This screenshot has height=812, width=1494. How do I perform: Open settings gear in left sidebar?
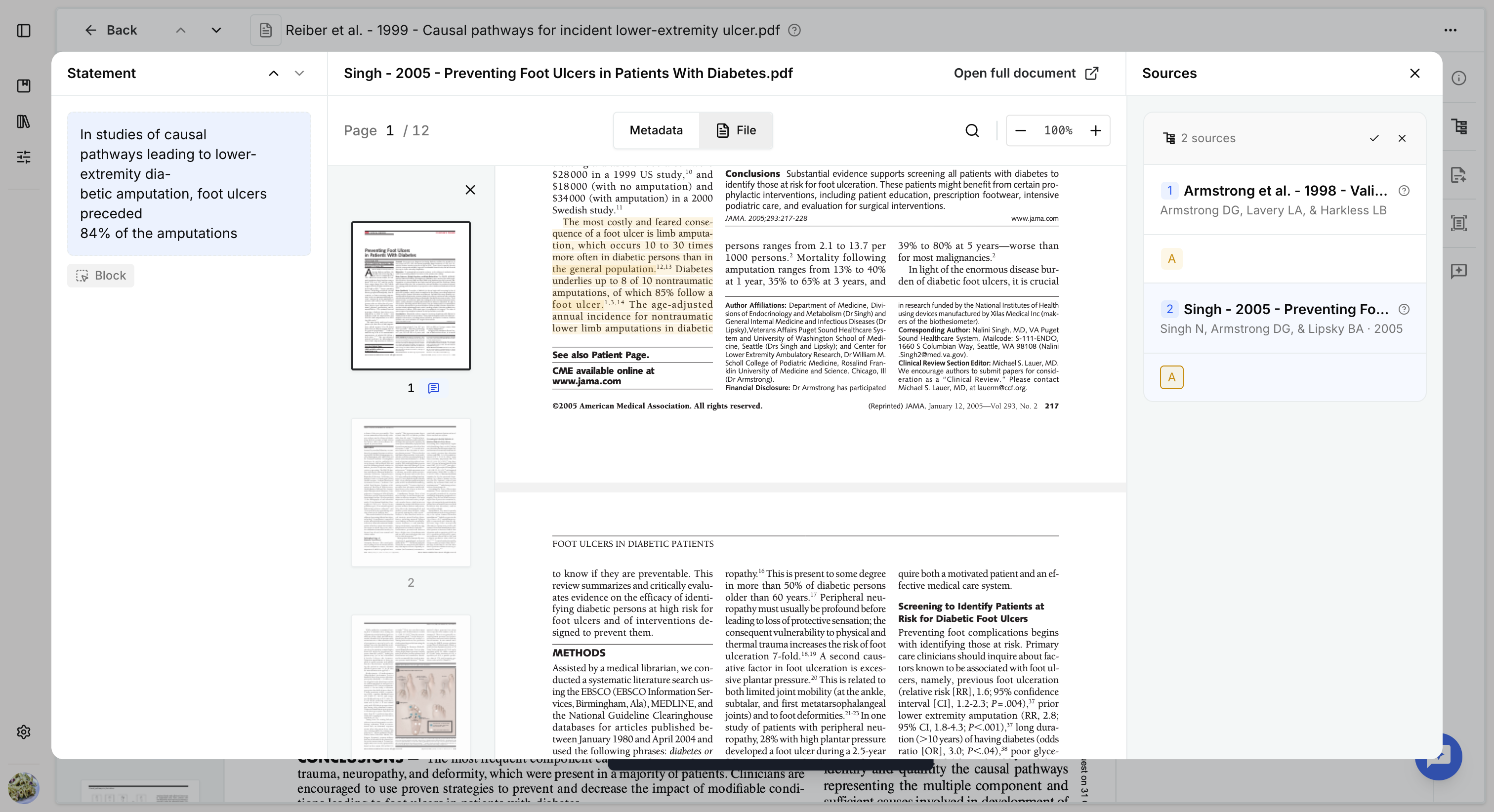[24, 732]
